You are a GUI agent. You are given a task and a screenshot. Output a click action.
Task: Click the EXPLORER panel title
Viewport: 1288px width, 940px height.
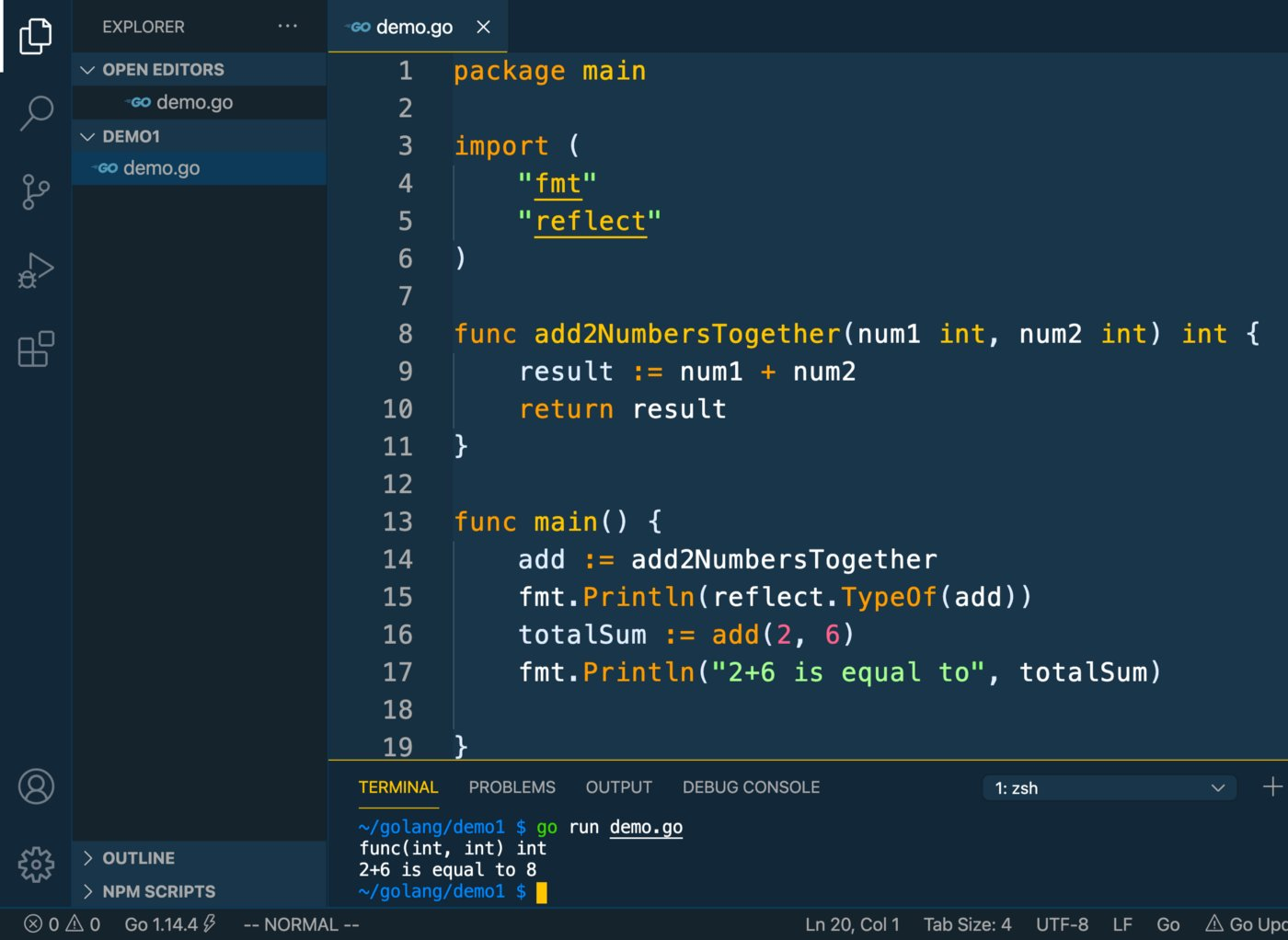pyautogui.click(x=144, y=27)
